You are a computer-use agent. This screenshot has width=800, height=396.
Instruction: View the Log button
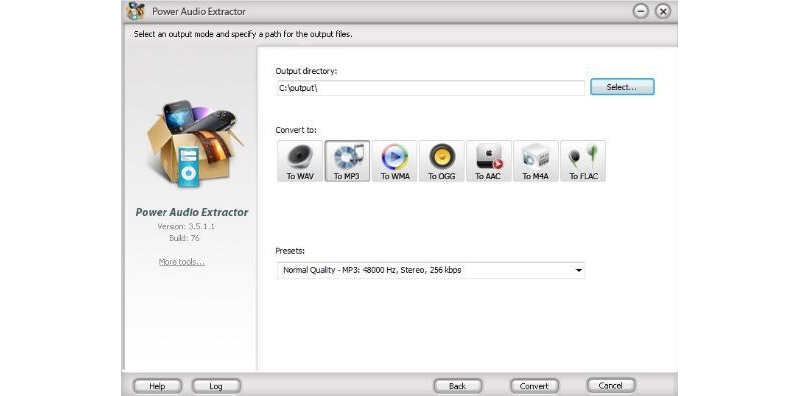click(216, 386)
